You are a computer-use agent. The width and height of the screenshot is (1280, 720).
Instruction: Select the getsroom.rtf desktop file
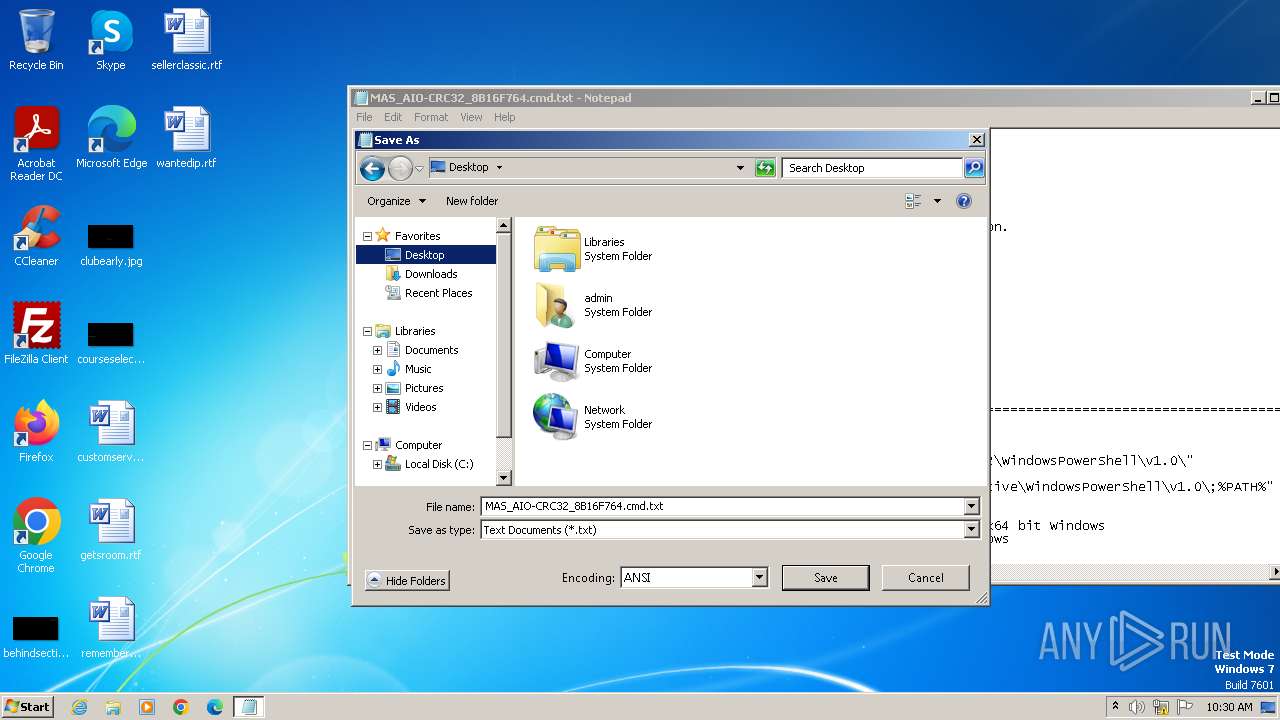coord(111,530)
